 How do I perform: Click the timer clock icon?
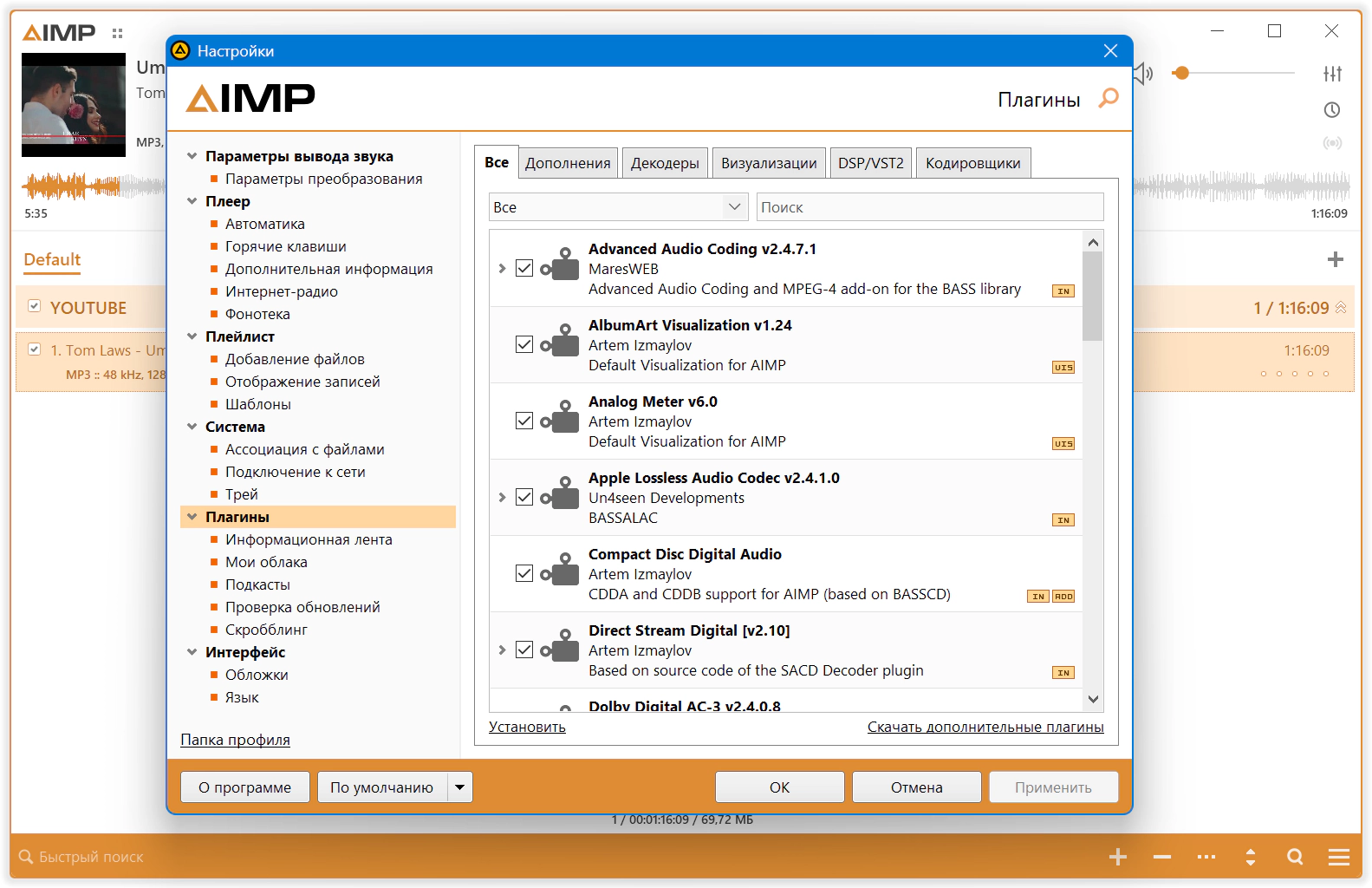coord(1332,110)
